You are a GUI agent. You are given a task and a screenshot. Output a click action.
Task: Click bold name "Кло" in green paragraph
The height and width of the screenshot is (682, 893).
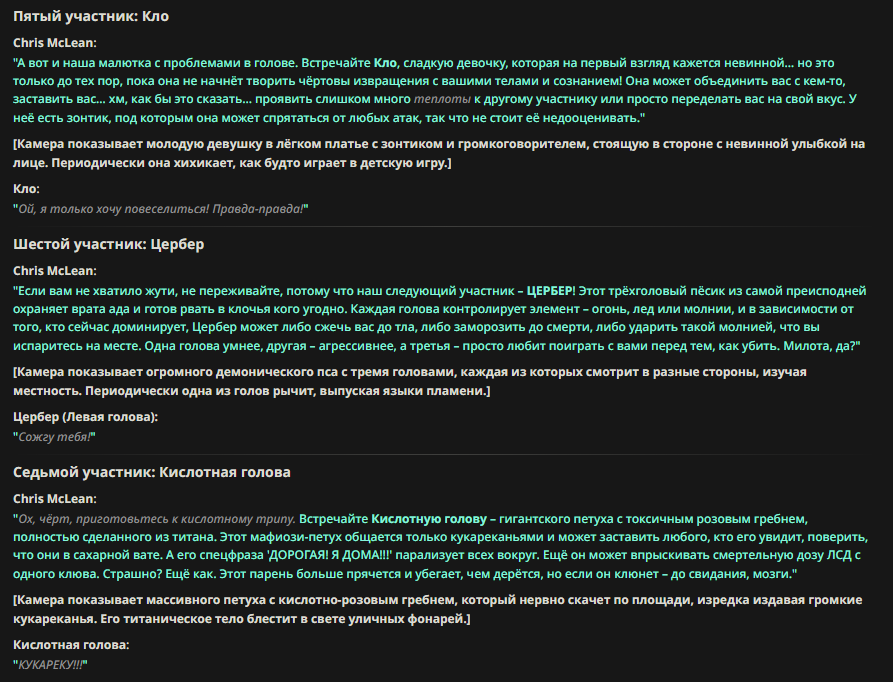(385, 63)
